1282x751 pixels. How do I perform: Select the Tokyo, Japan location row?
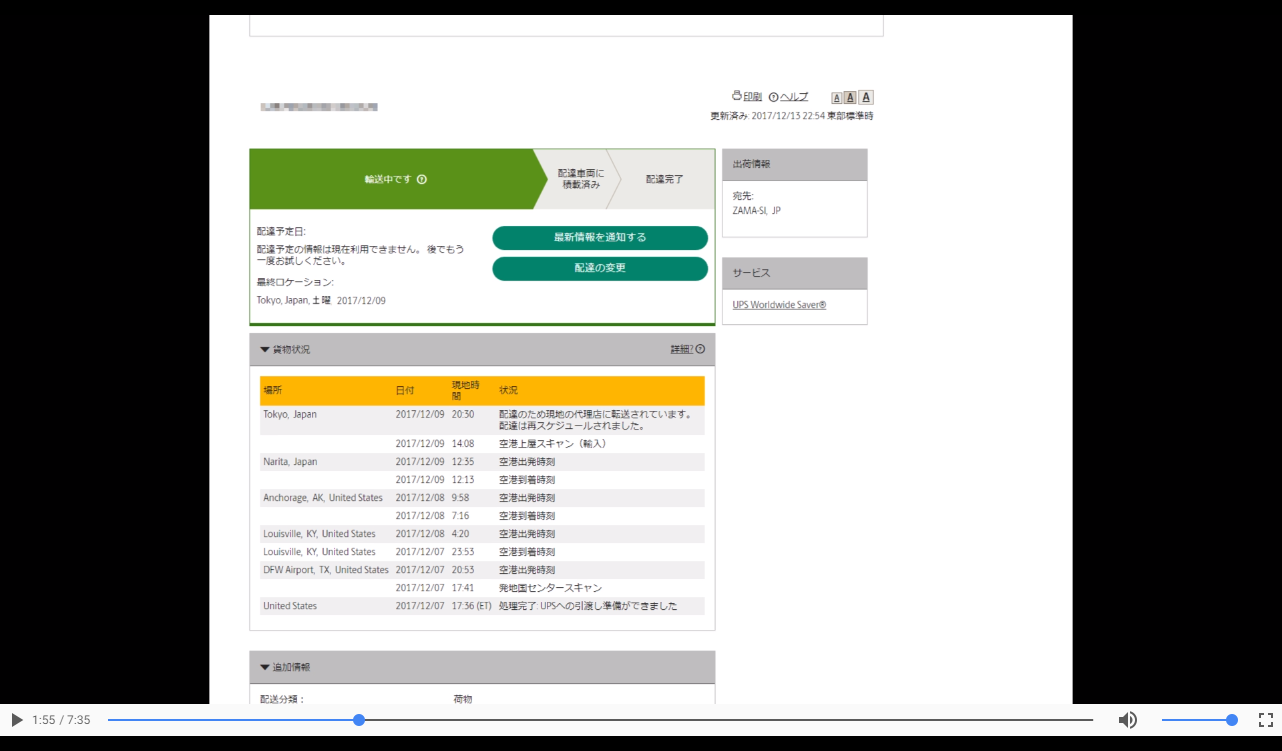(x=482, y=420)
